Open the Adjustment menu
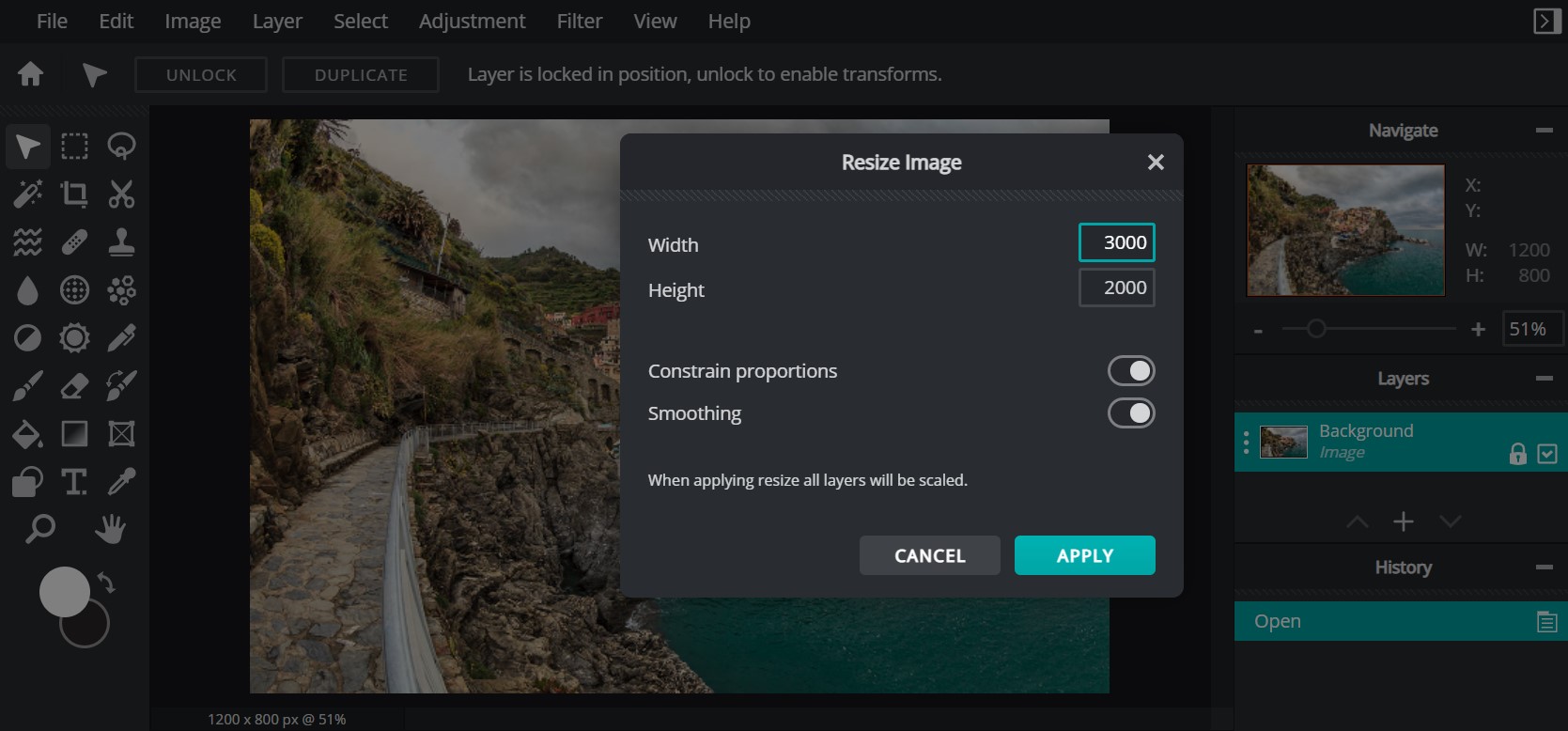 point(472,21)
